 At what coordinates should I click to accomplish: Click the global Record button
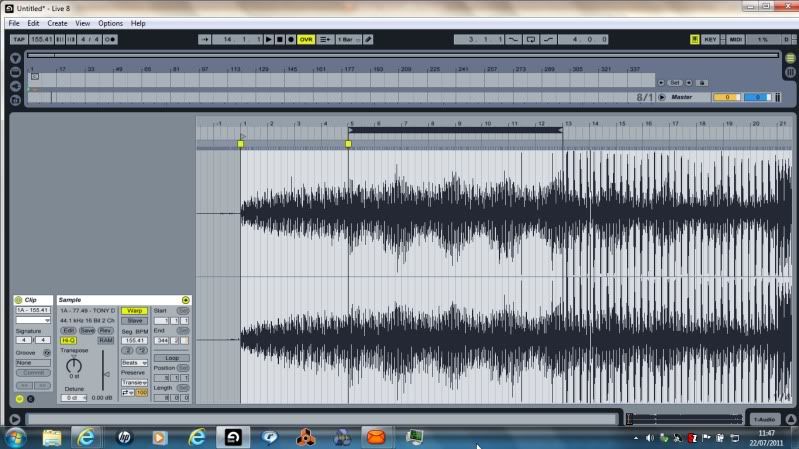(291, 39)
